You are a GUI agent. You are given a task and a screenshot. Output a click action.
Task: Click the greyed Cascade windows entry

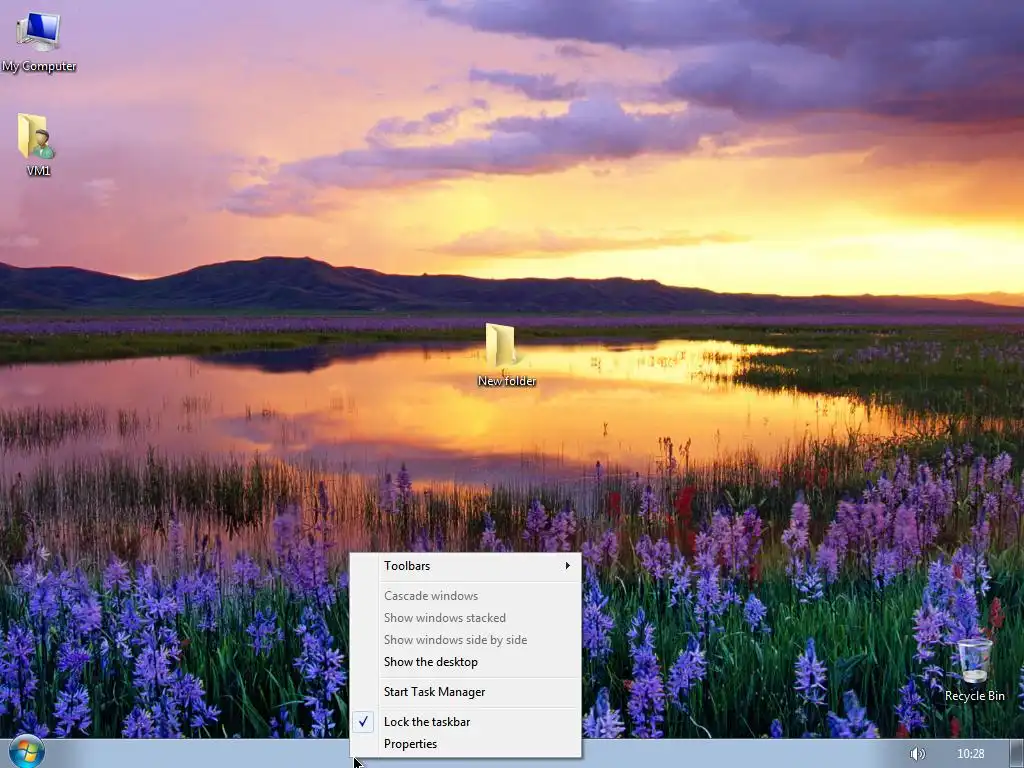(466, 596)
